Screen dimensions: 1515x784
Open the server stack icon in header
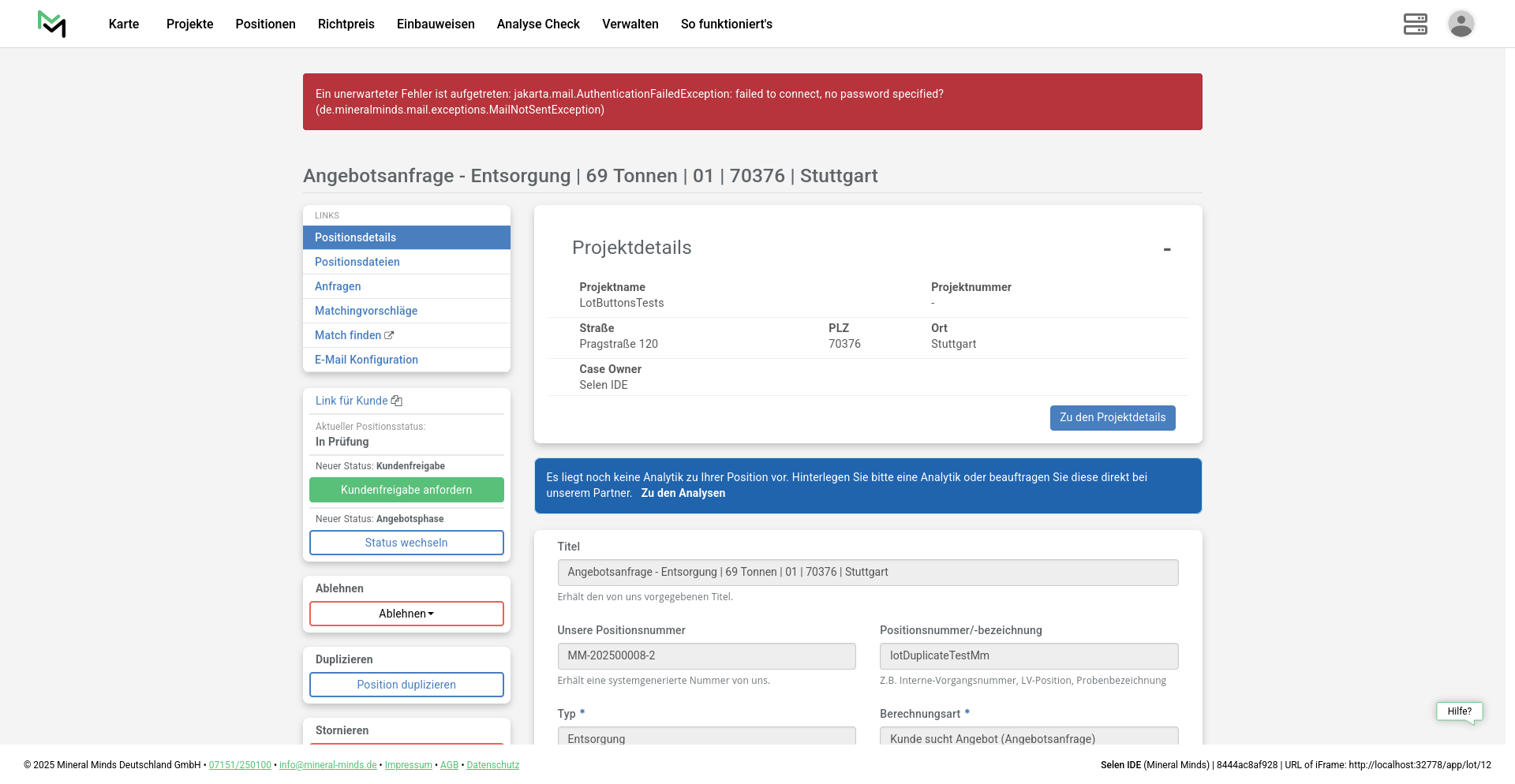(x=1415, y=24)
